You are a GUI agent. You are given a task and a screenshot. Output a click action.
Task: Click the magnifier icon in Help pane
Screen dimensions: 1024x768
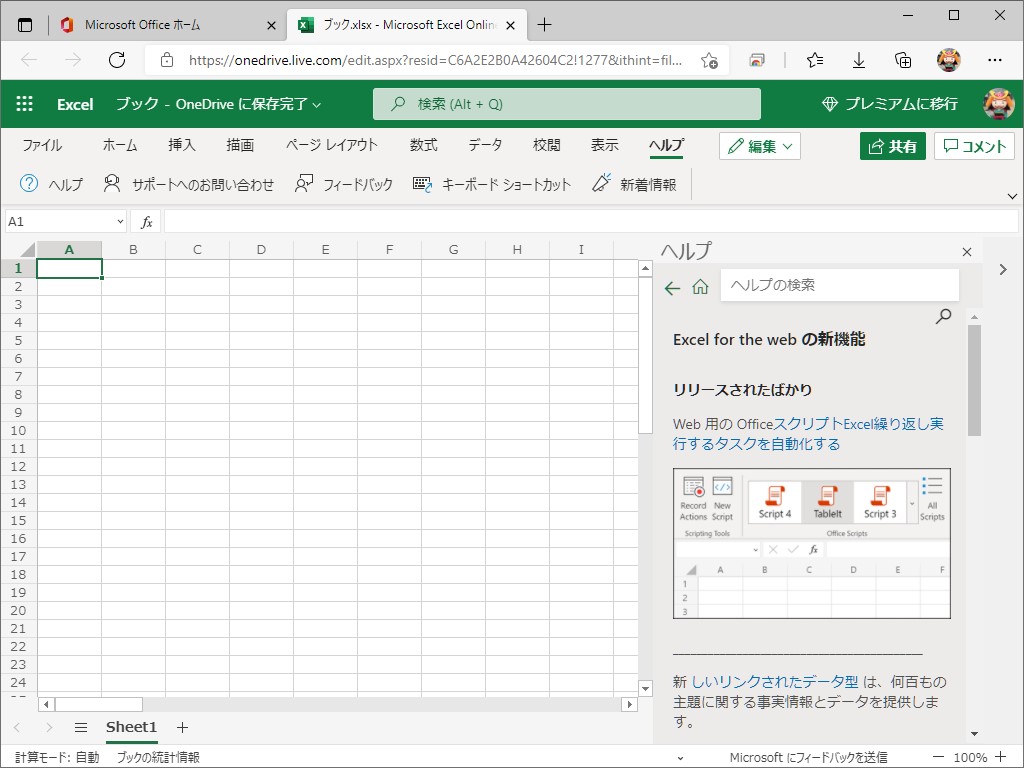point(942,315)
